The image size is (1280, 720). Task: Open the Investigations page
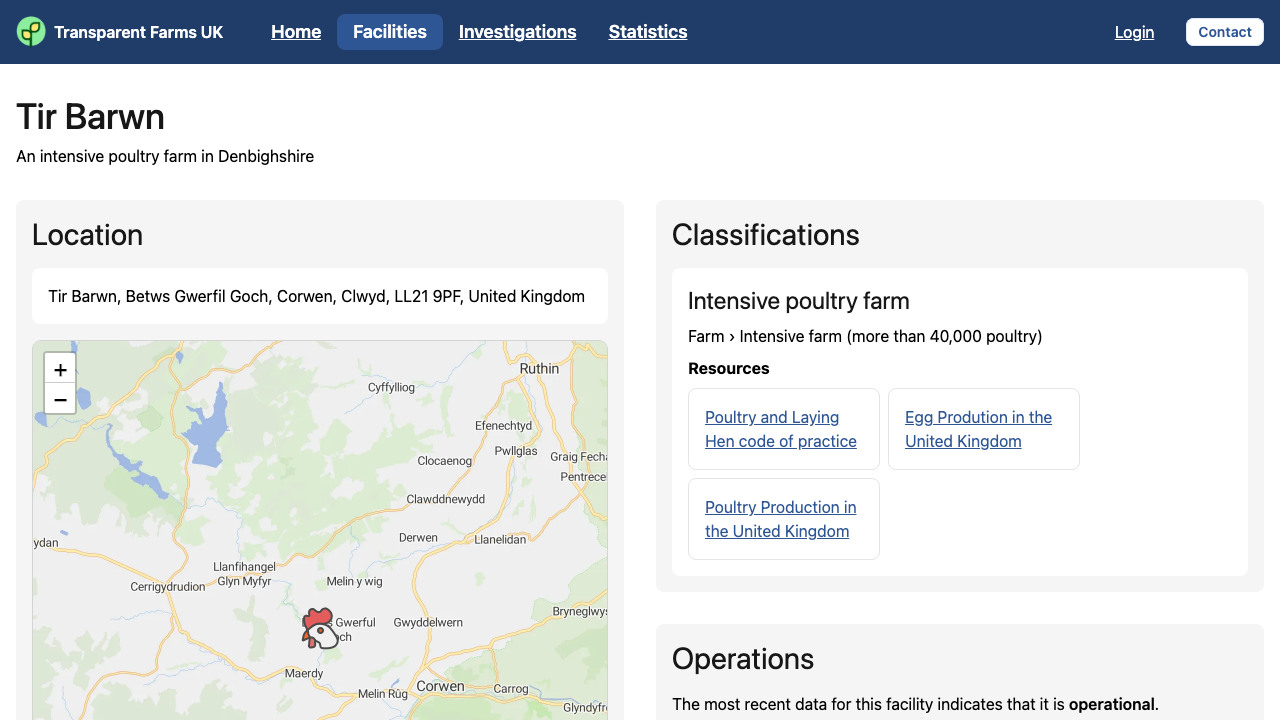click(x=517, y=32)
